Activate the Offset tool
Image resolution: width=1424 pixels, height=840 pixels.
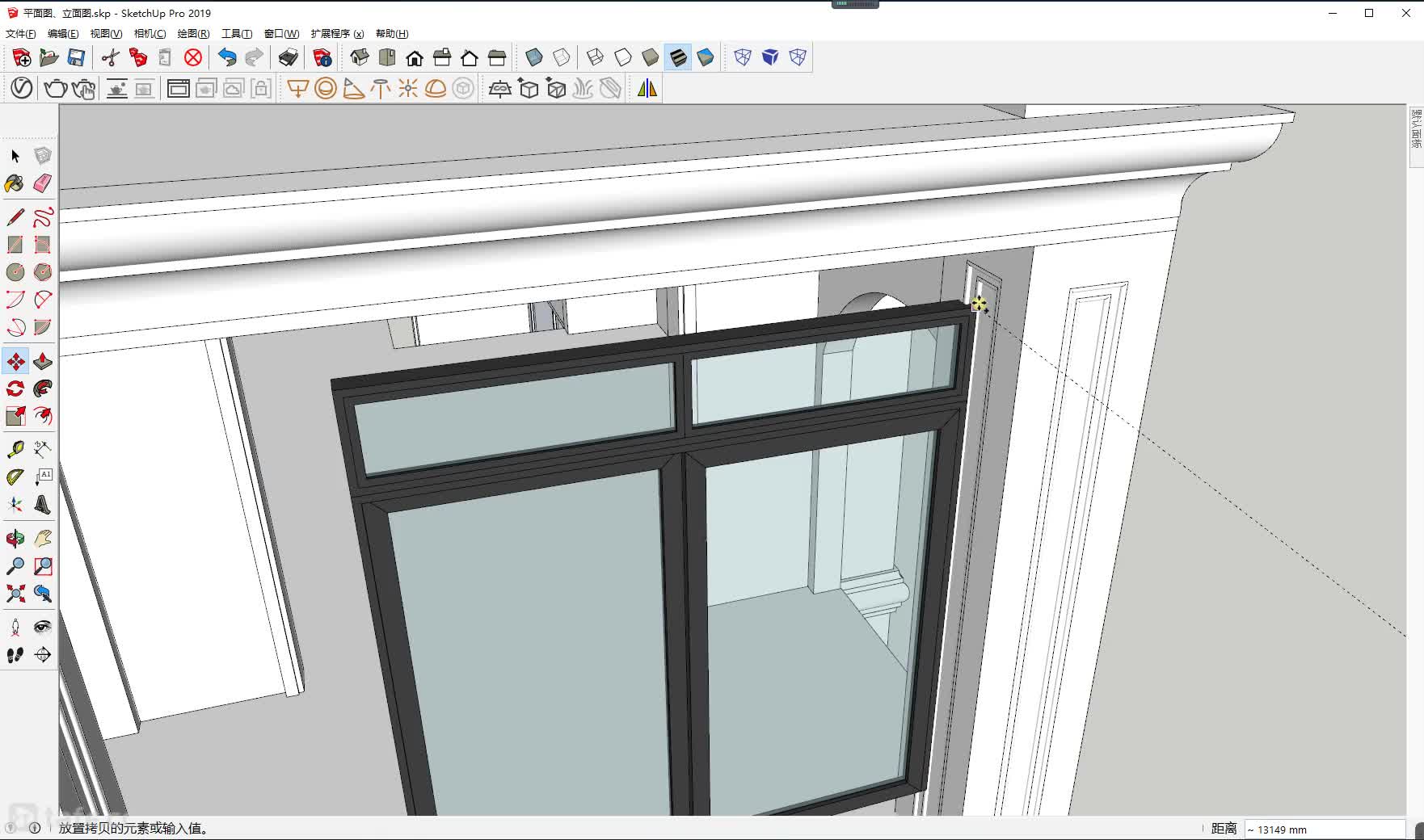pyautogui.click(x=43, y=416)
